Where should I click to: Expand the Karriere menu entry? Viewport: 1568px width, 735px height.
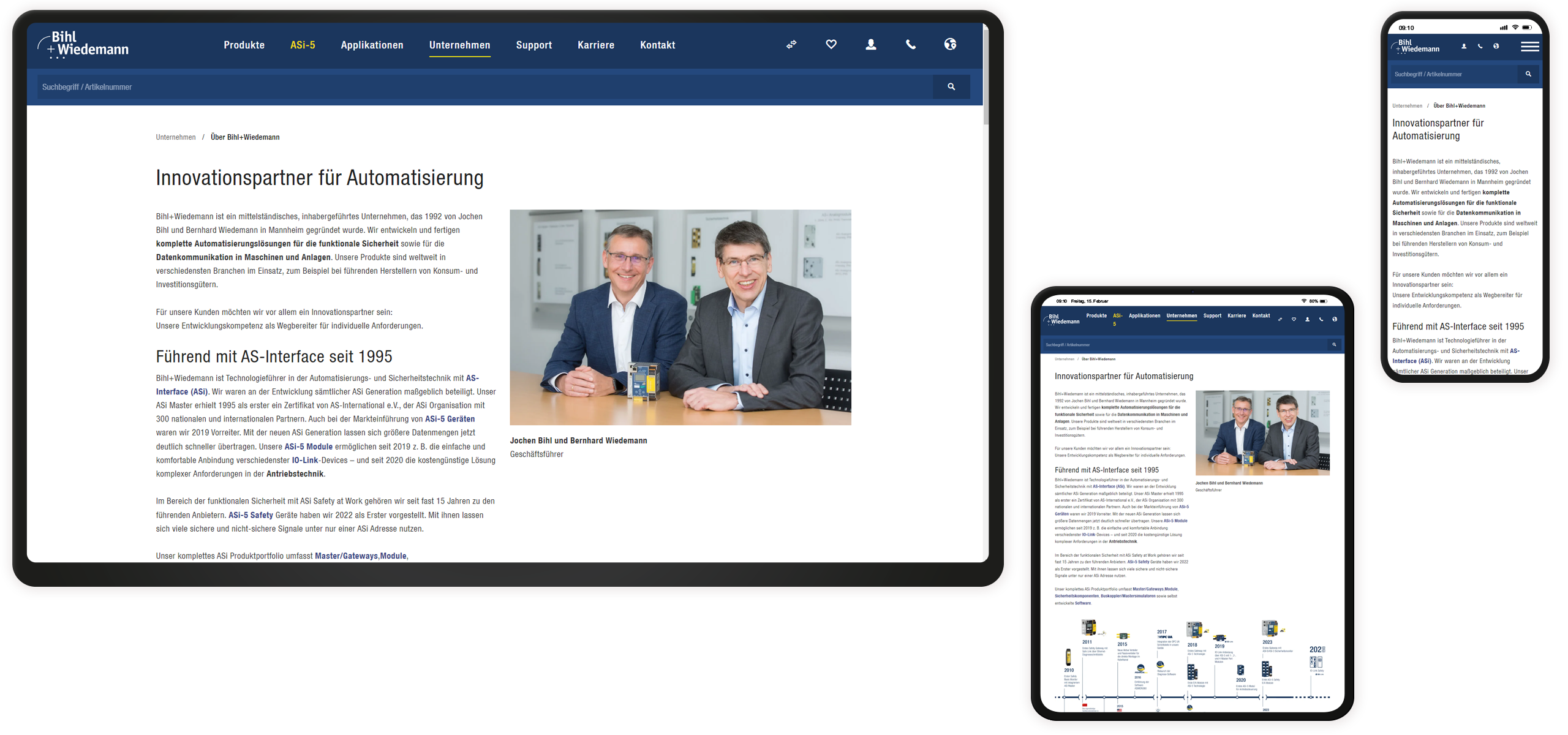click(596, 45)
